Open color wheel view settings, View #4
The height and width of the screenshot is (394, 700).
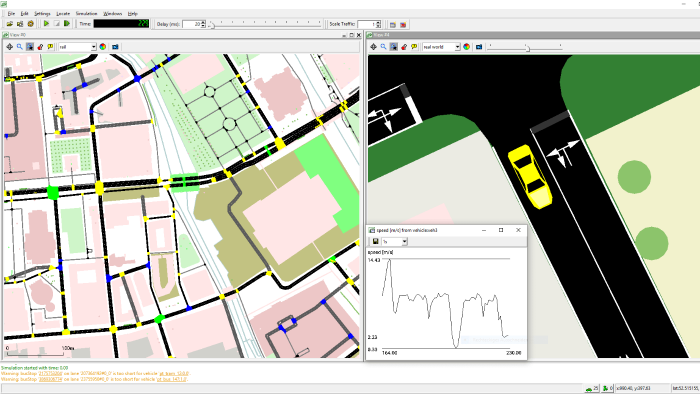[467, 46]
